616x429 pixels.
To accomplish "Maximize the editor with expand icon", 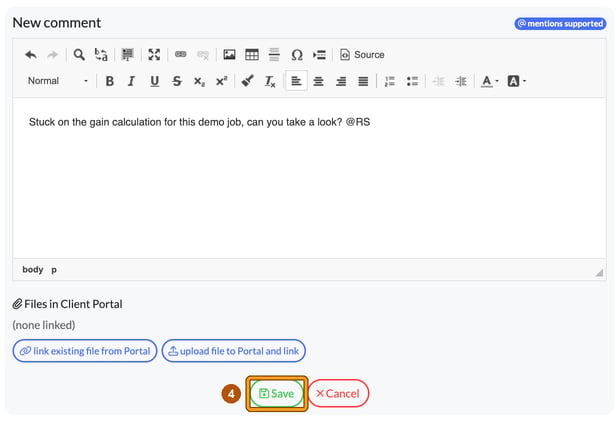I will pyautogui.click(x=154, y=55).
